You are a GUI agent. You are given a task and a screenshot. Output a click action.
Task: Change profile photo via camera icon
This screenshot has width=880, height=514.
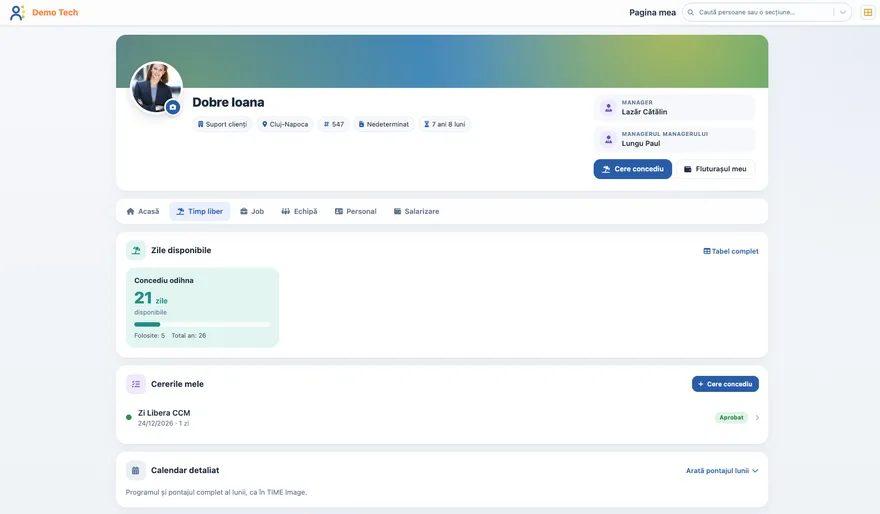[x=173, y=107]
